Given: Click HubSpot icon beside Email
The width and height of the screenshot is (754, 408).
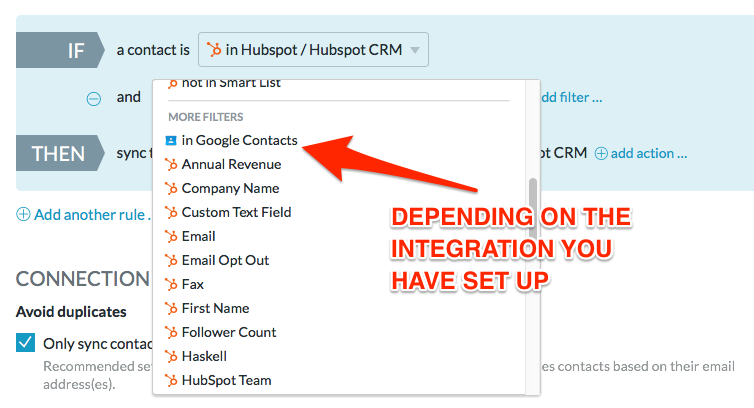Looking at the screenshot, I should pyautogui.click(x=171, y=237).
